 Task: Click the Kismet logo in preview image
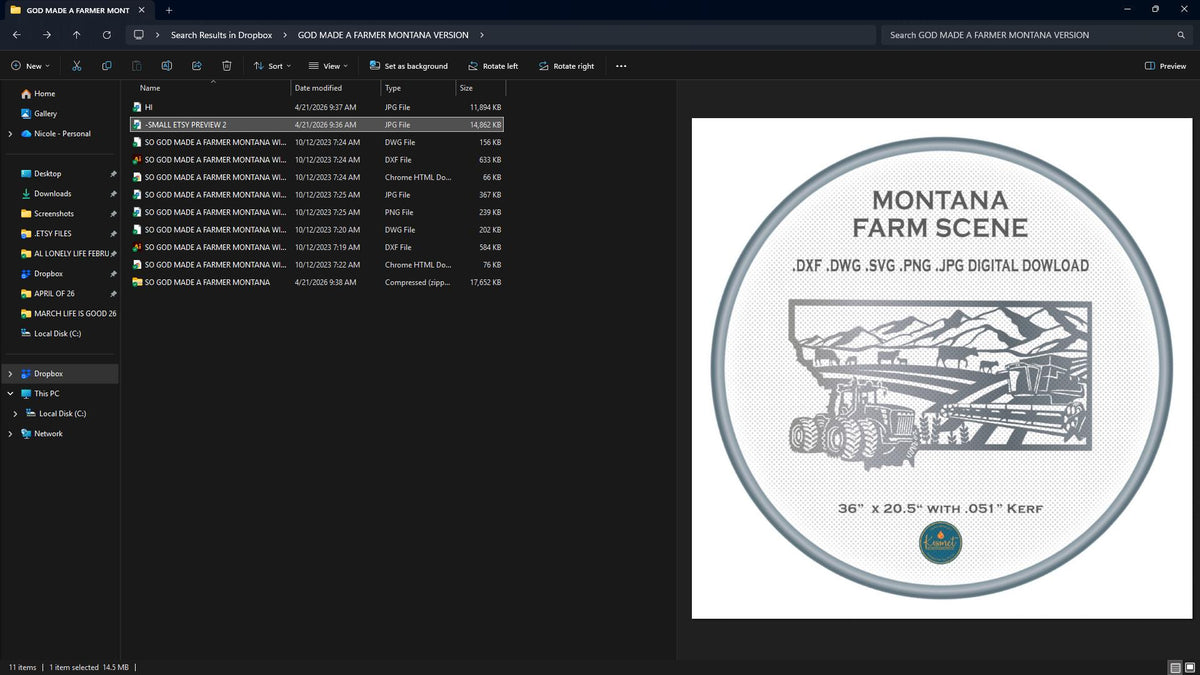(x=940, y=543)
